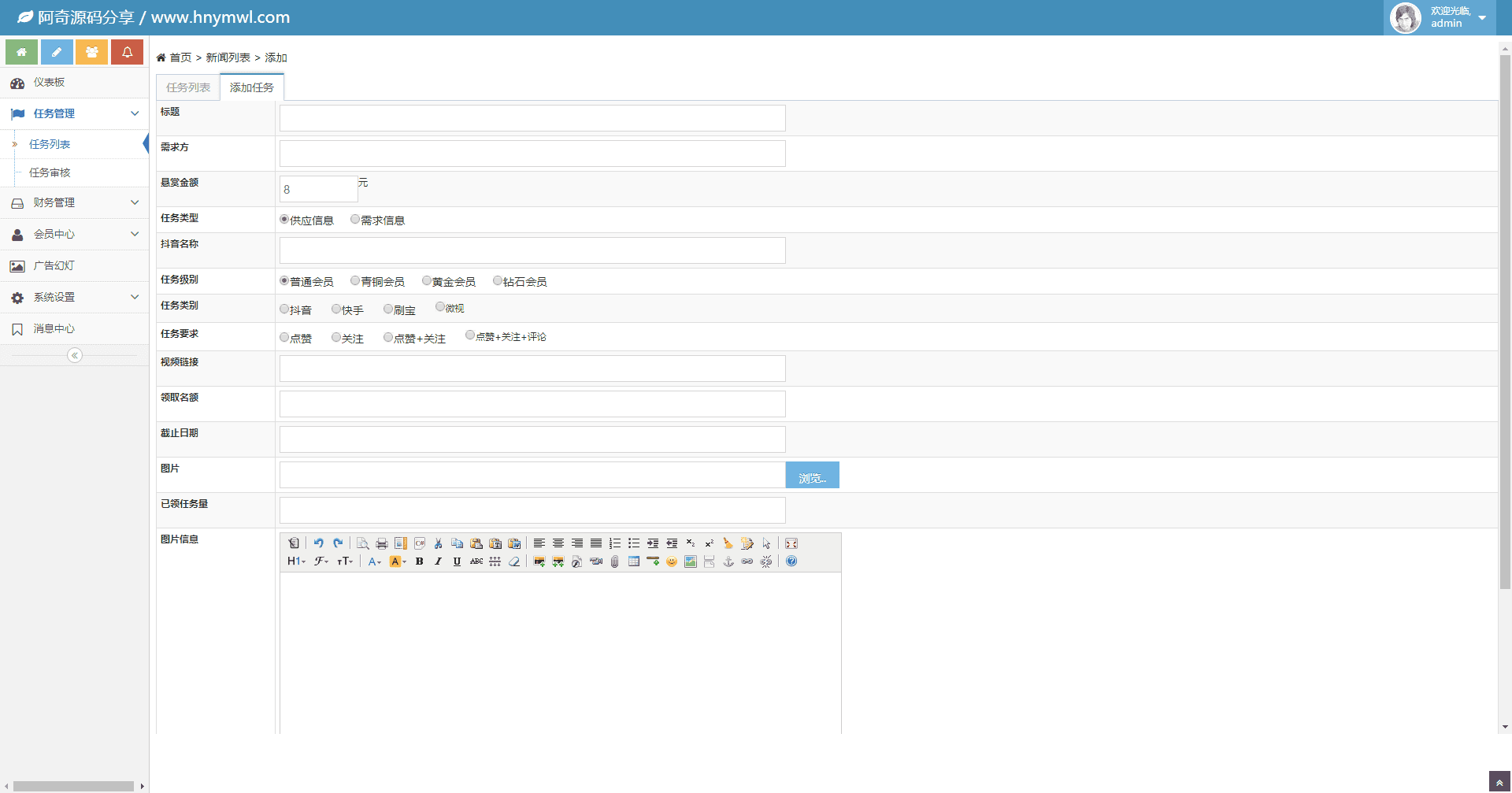Apply bold formatting in the editor
Screen dimensions: 1512x793
[x=420, y=561]
